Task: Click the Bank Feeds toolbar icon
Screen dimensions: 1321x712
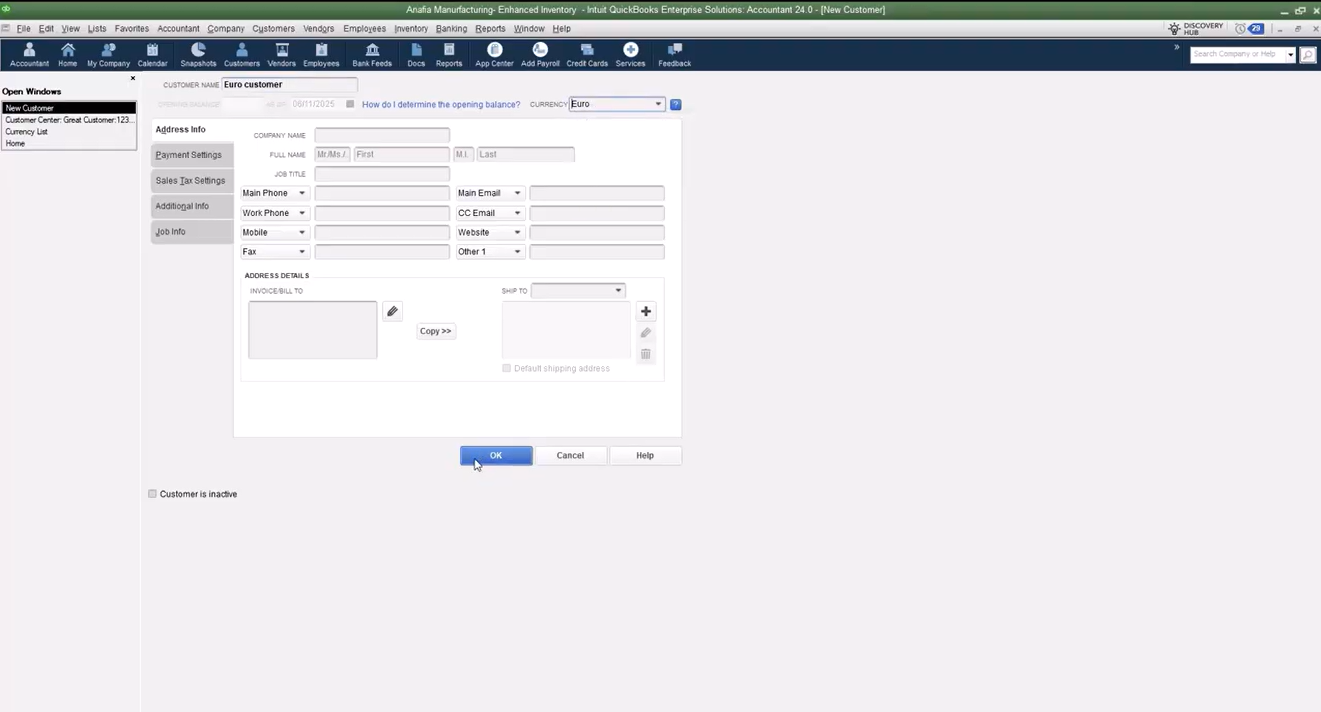Action: [372, 54]
